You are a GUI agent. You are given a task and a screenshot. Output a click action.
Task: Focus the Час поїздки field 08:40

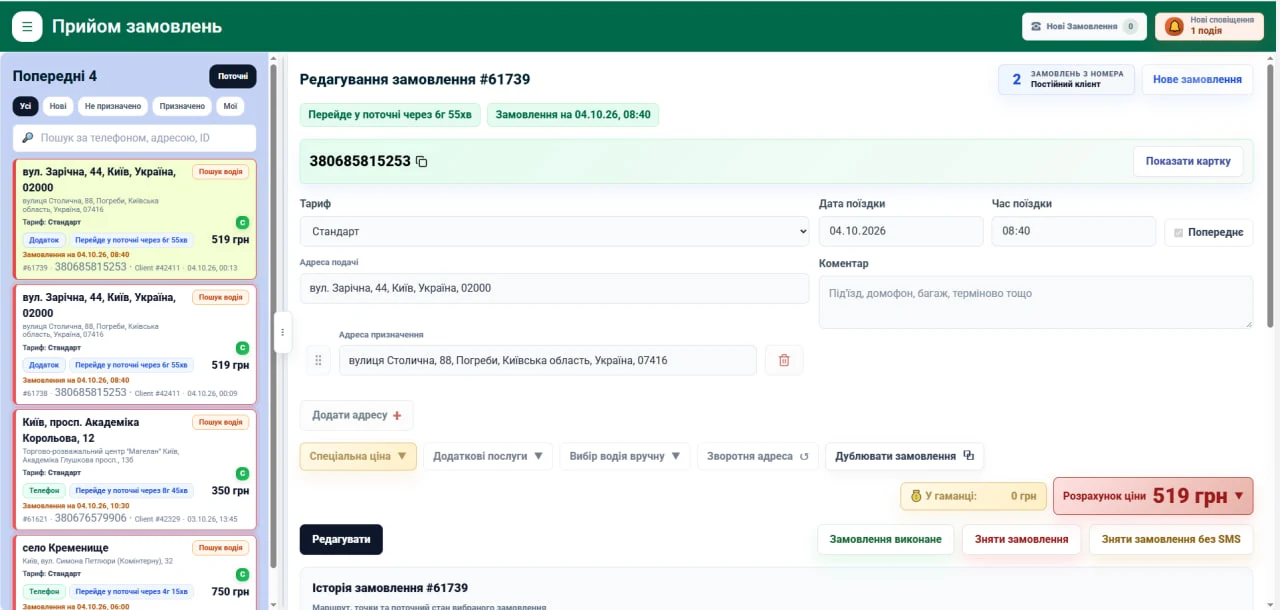tap(1074, 231)
